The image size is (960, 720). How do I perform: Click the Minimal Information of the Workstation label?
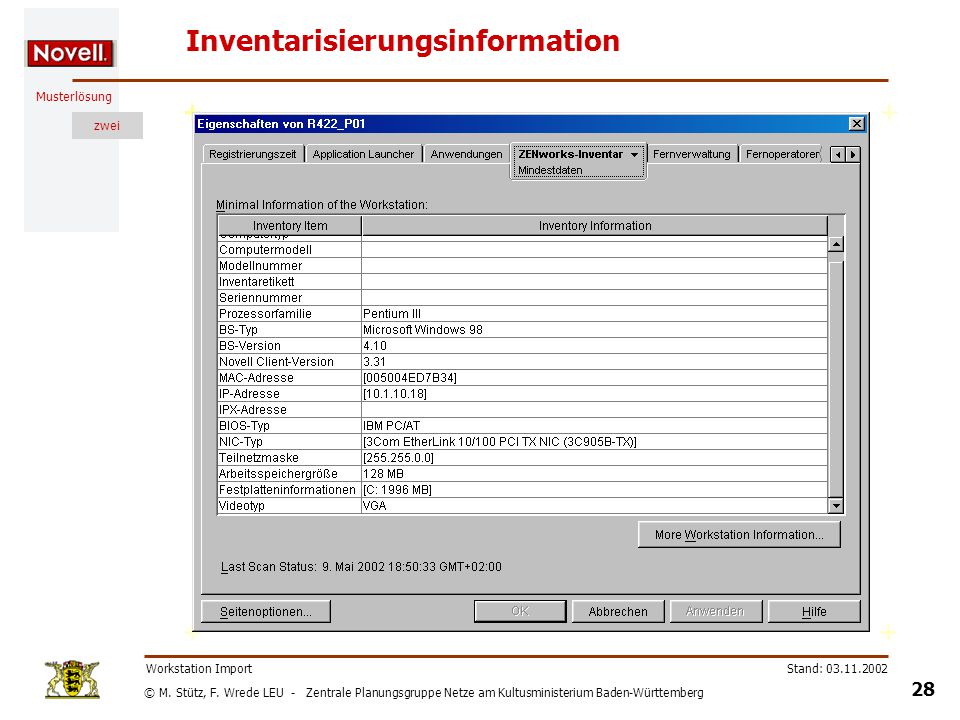tap(322, 204)
